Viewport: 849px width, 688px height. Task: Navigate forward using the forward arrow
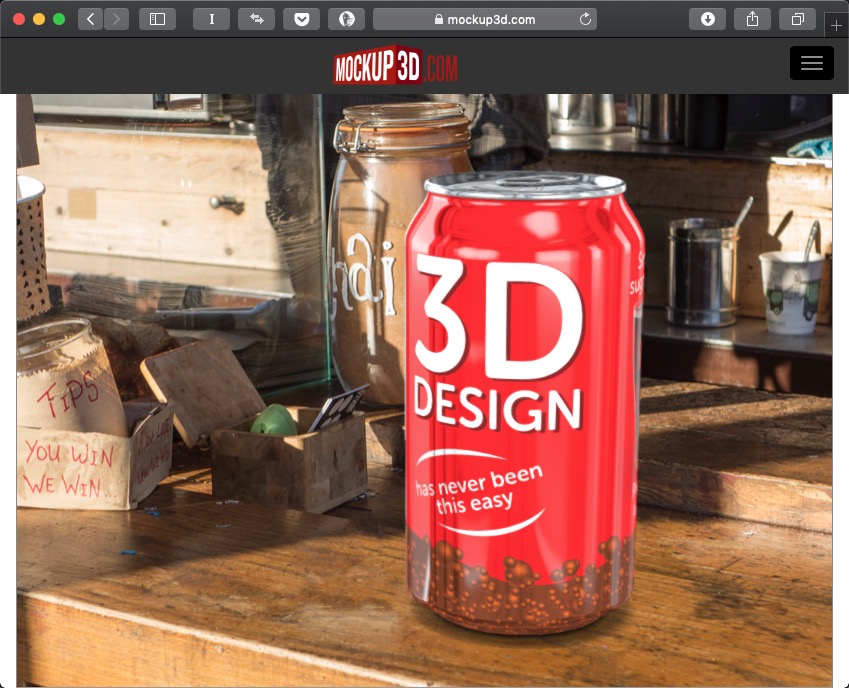117,17
